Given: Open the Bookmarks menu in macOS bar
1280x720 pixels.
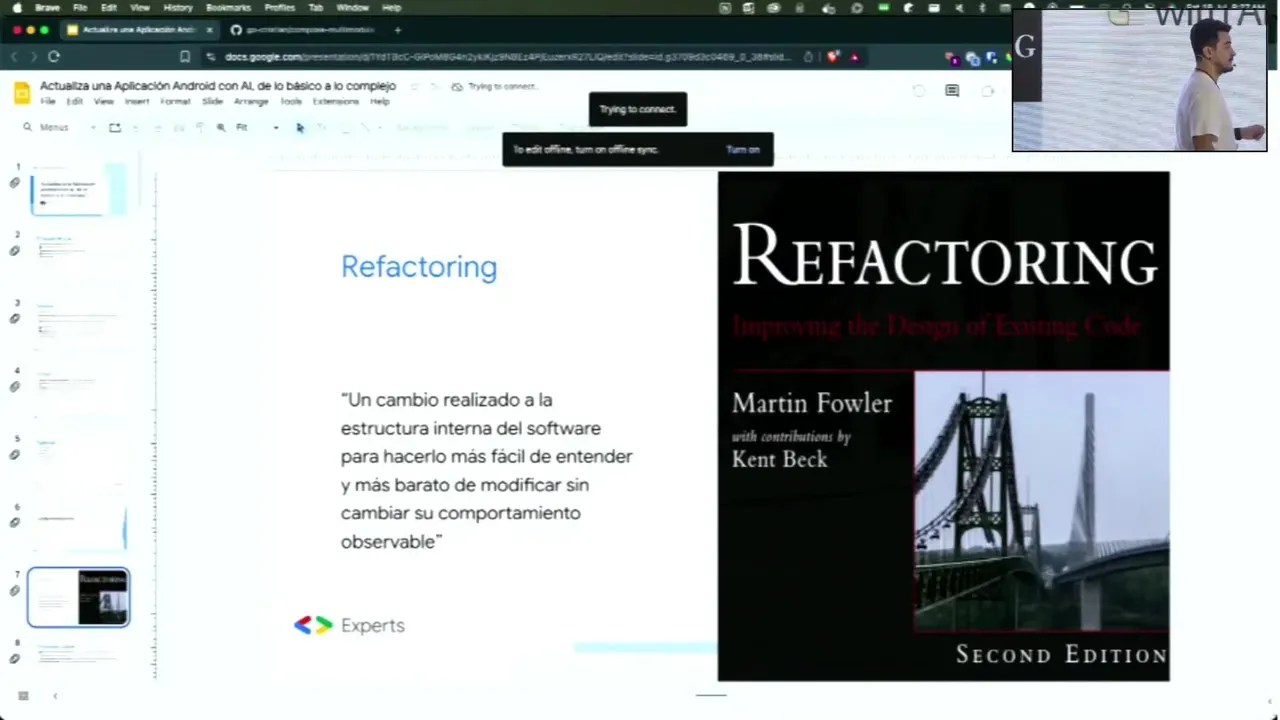Looking at the screenshot, I should [228, 7].
